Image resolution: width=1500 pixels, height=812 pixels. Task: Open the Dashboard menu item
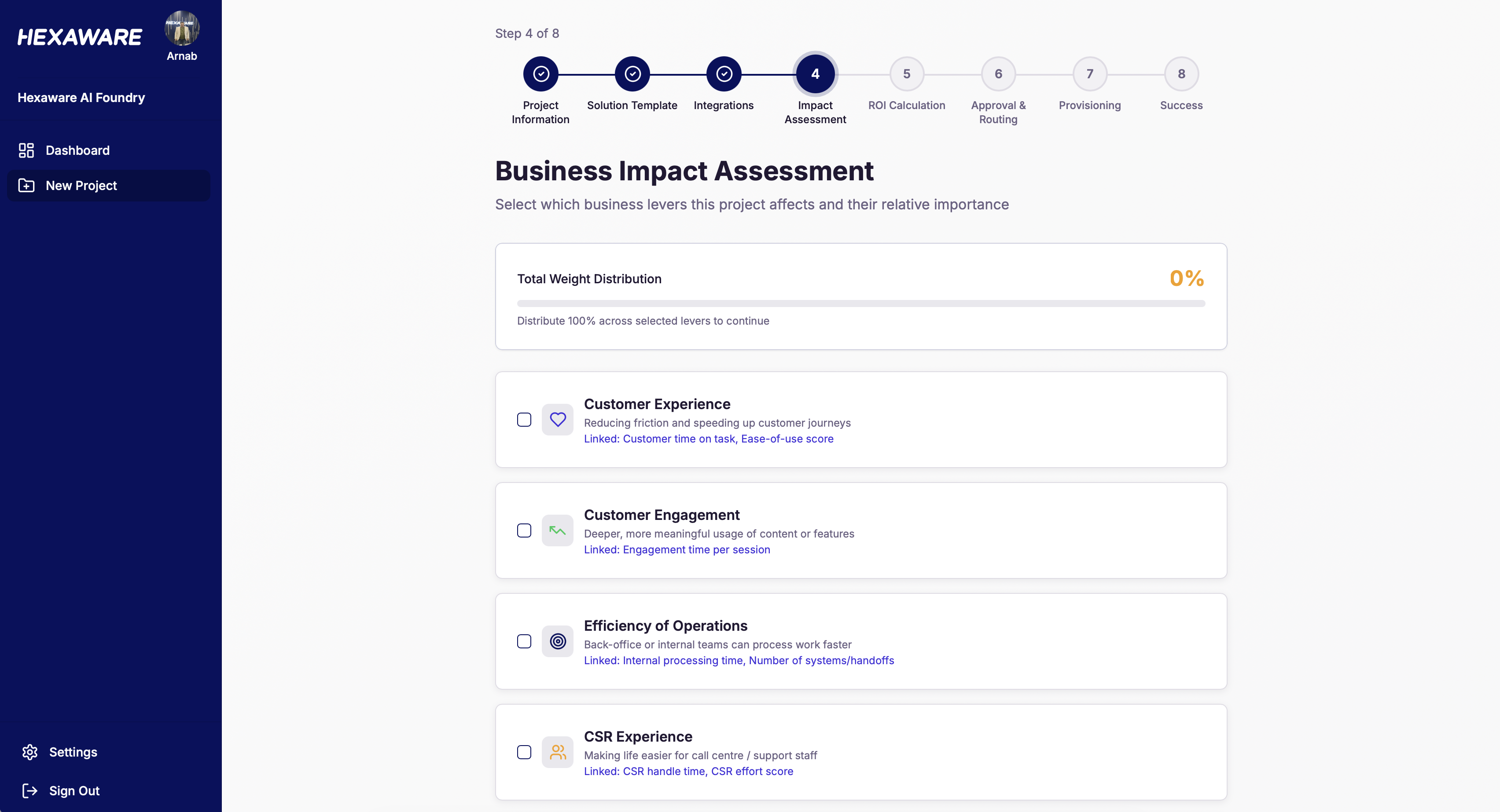pyautogui.click(x=77, y=150)
